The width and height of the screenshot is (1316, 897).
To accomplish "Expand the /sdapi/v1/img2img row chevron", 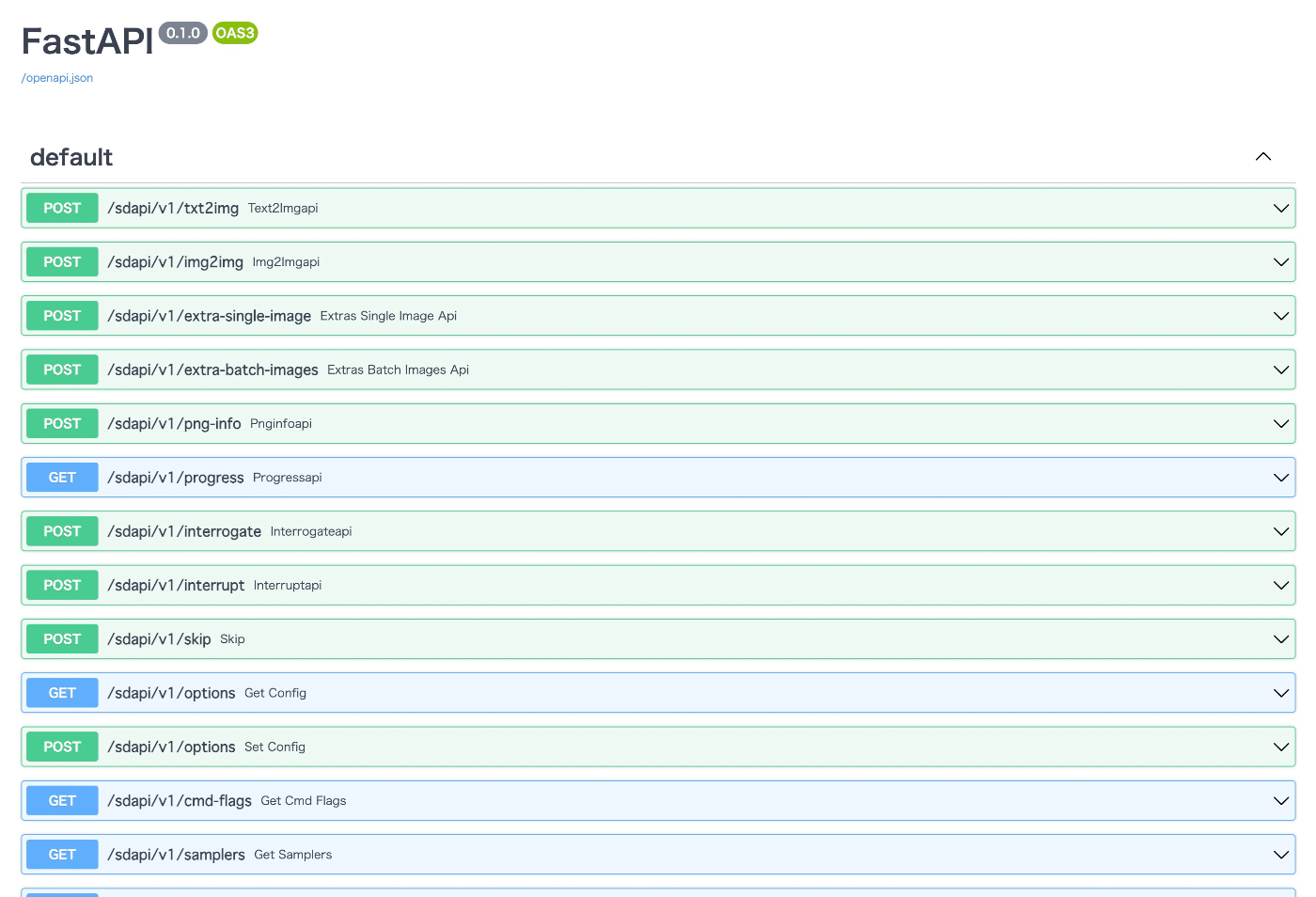I will coord(1280,262).
